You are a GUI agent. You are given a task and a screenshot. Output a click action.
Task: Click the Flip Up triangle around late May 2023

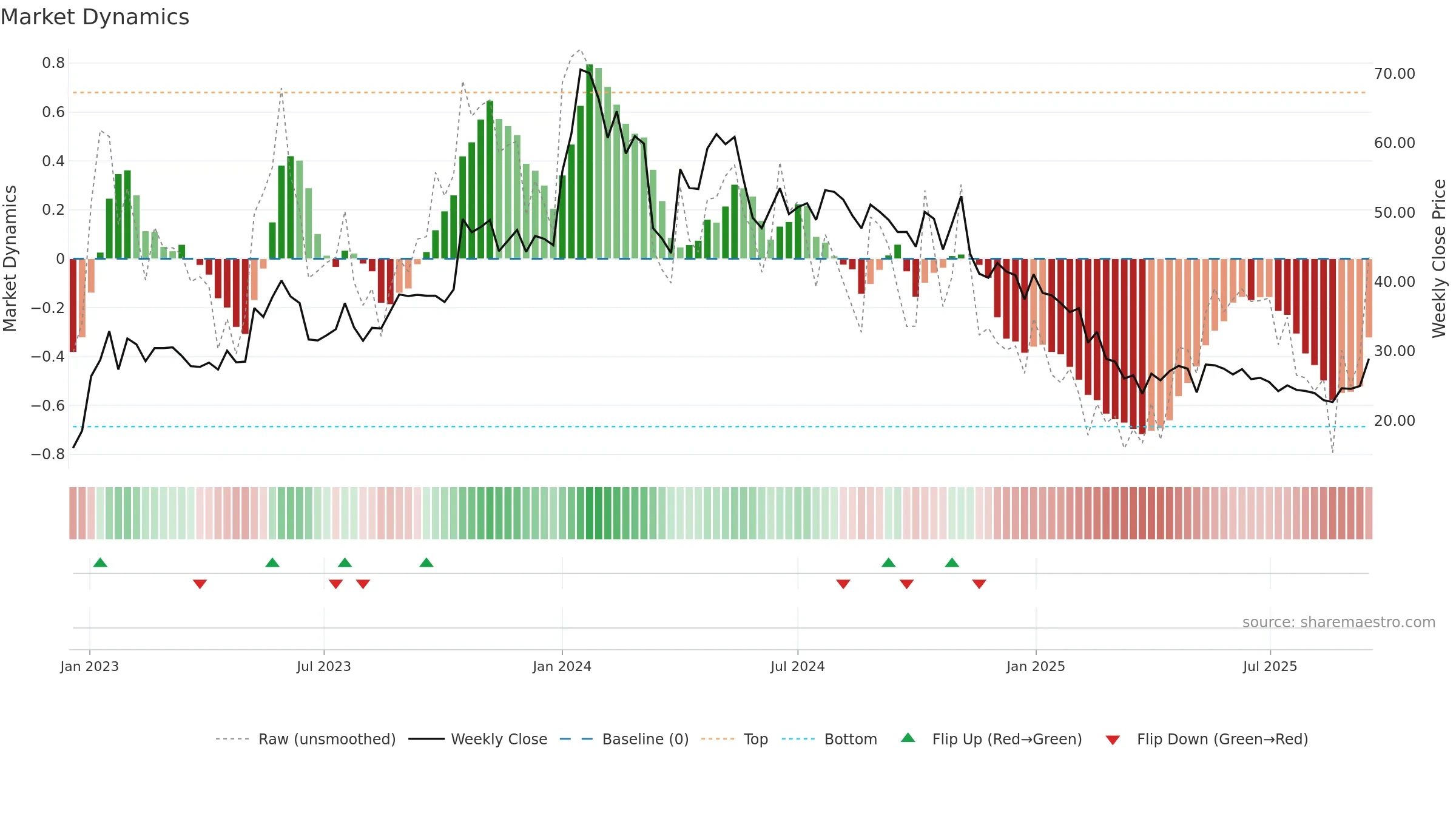click(272, 562)
